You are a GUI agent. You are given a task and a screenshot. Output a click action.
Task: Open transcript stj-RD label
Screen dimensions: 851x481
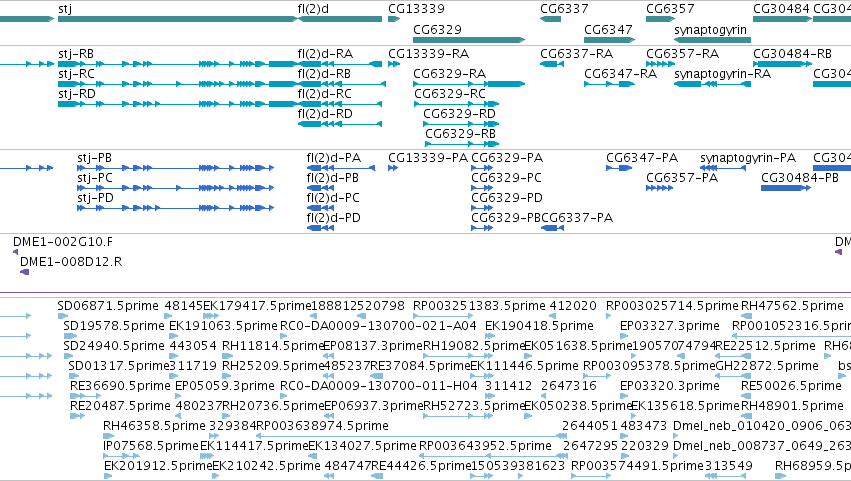pyautogui.click(x=77, y=94)
